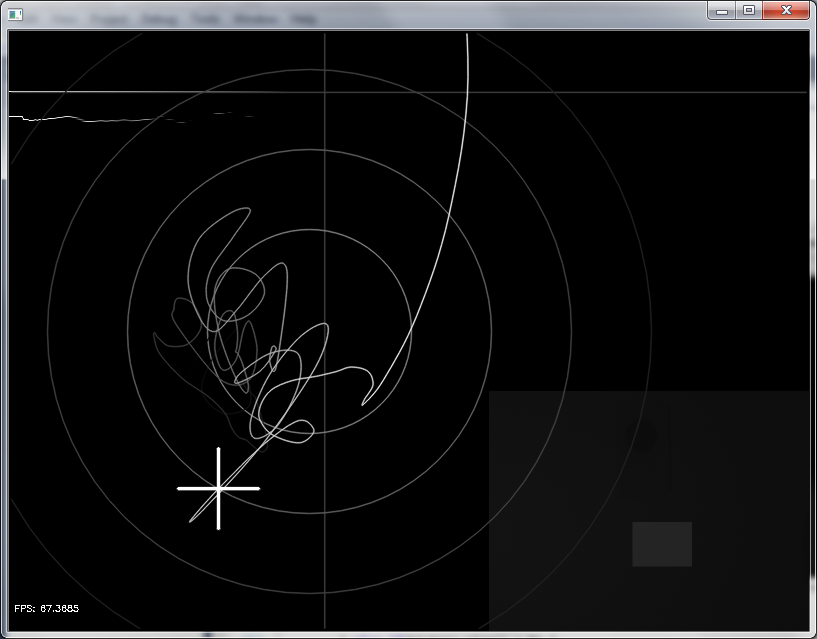This screenshot has width=817, height=639.
Task: Click the center of the white crosshair
Action: [218, 488]
